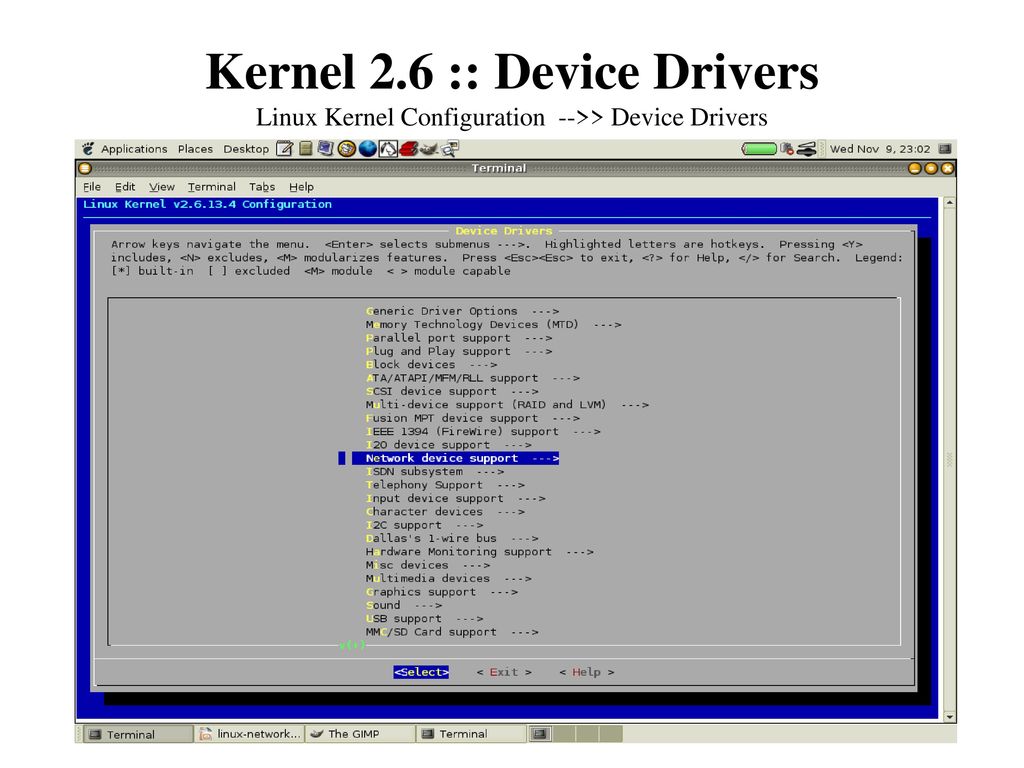Click the terminal scrollbar up arrow
Screen dimensions: 1024x768
click(x=950, y=203)
